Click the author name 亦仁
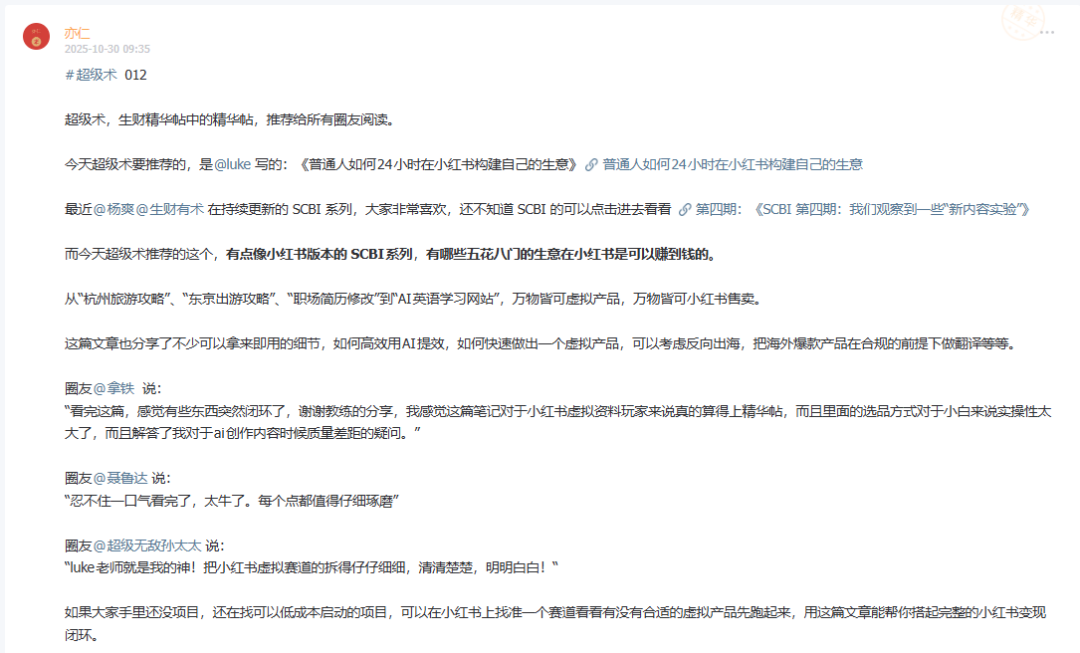This screenshot has width=1080, height=653. coord(78,32)
